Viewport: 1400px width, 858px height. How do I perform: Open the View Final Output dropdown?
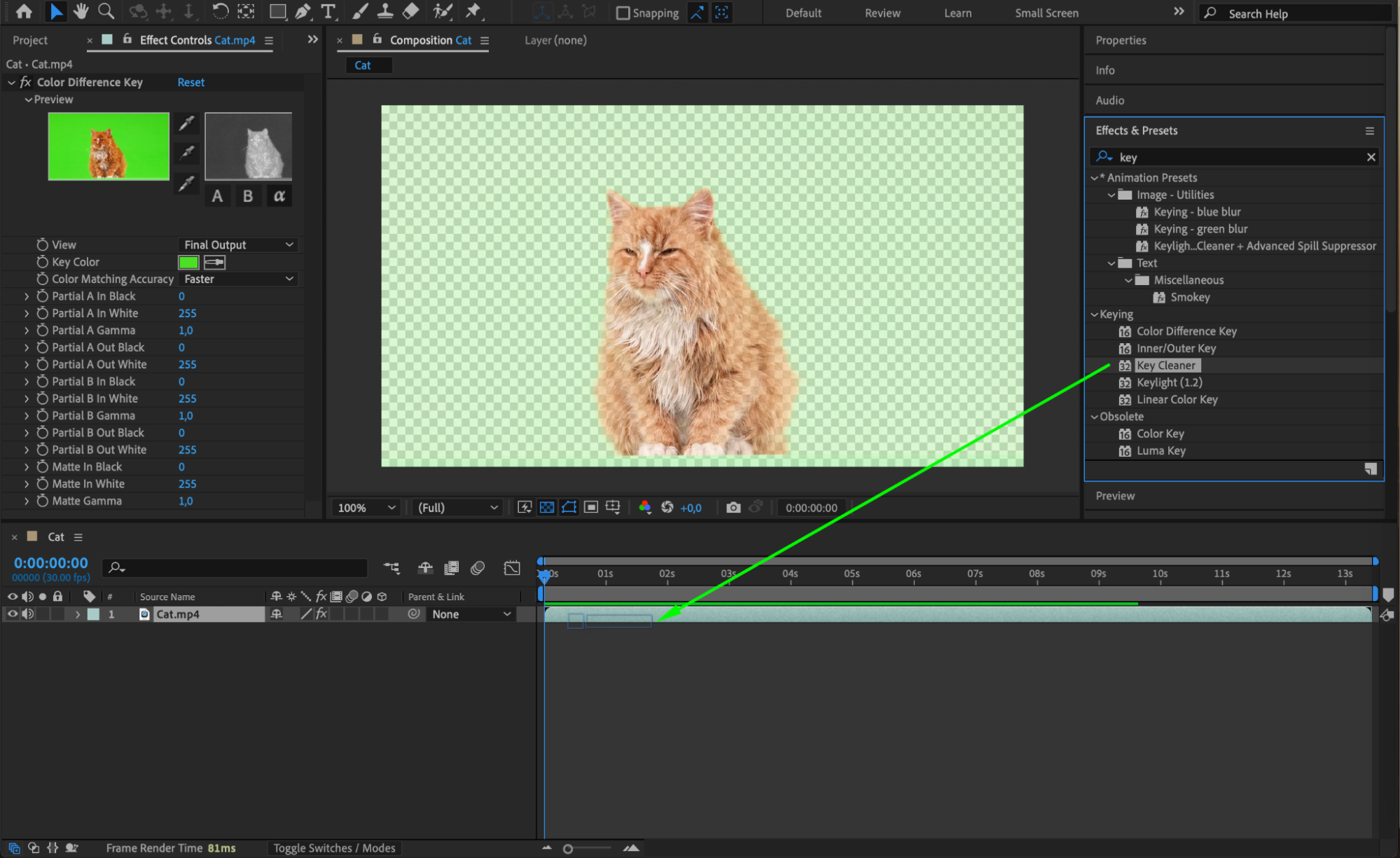pyautogui.click(x=238, y=244)
